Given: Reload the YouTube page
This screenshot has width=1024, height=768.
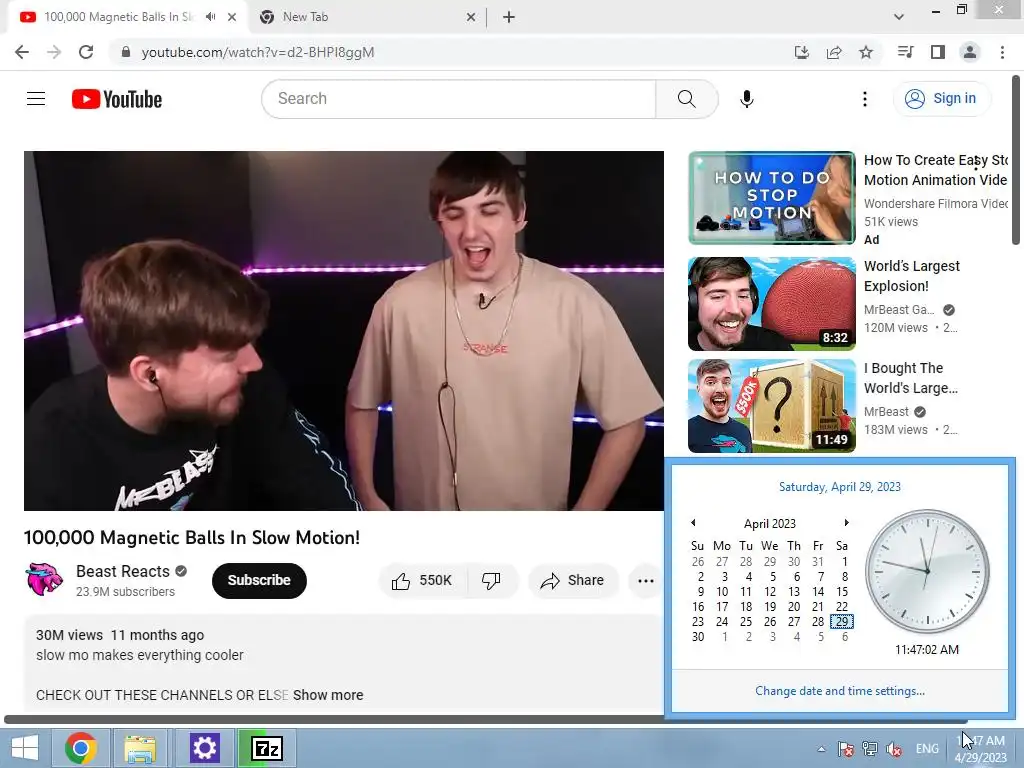Looking at the screenshot, I should (86, 52).
